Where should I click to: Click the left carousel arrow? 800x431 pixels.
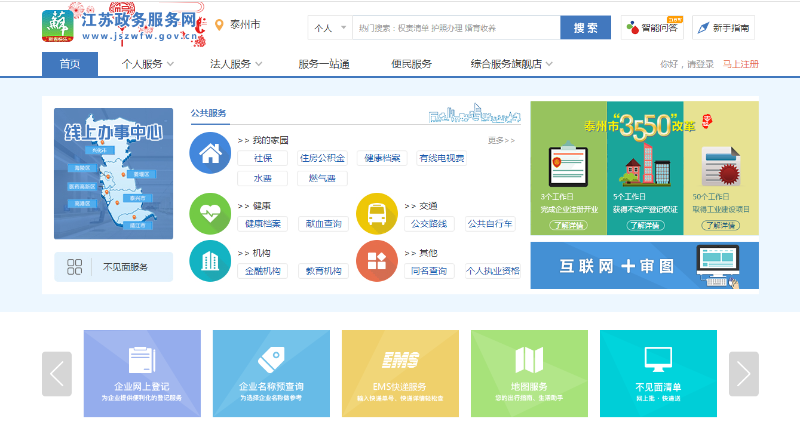pos(57,373)
